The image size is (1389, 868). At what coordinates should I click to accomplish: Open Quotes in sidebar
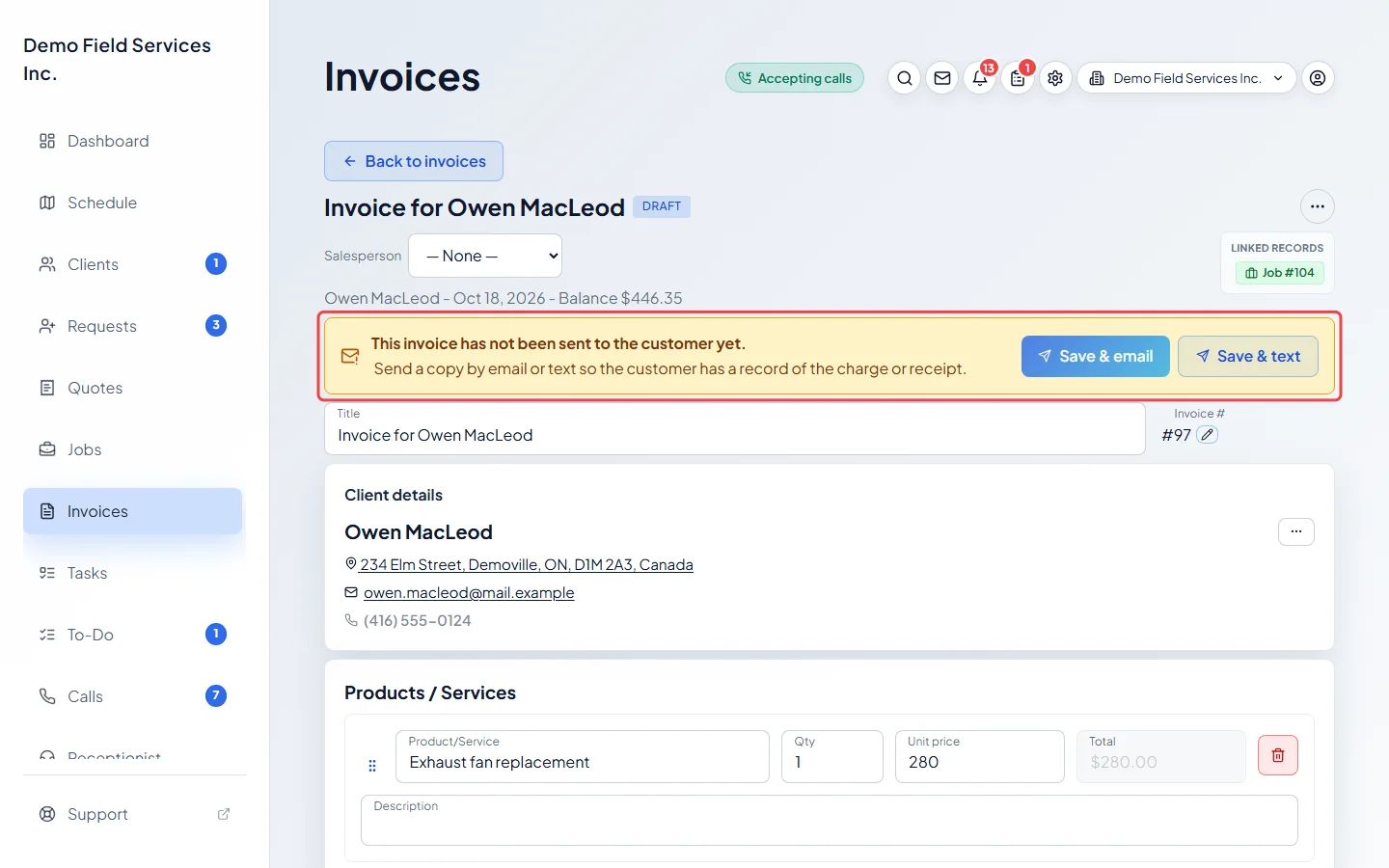pos(132,388)
